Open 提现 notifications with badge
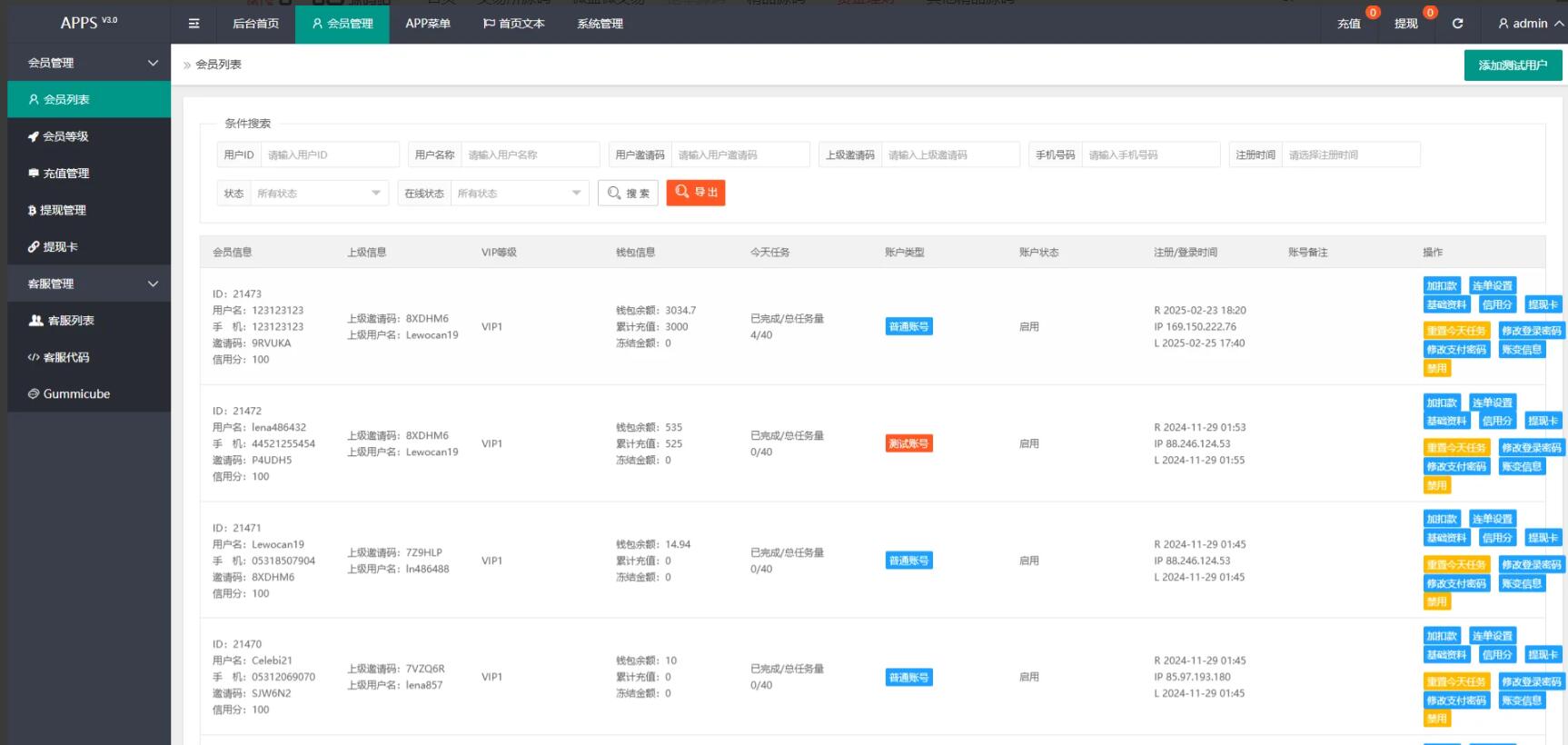Screen dimensions: 1568x745 pos(1405,24)
